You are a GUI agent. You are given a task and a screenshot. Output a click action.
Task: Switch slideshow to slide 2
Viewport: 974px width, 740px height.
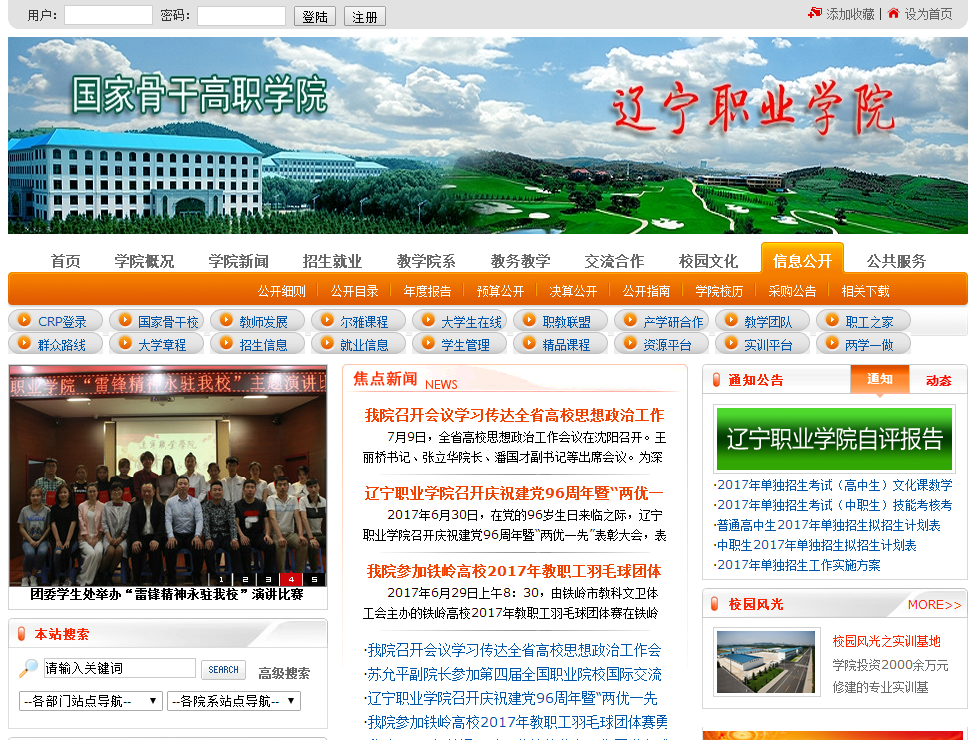tap(244, 579)
